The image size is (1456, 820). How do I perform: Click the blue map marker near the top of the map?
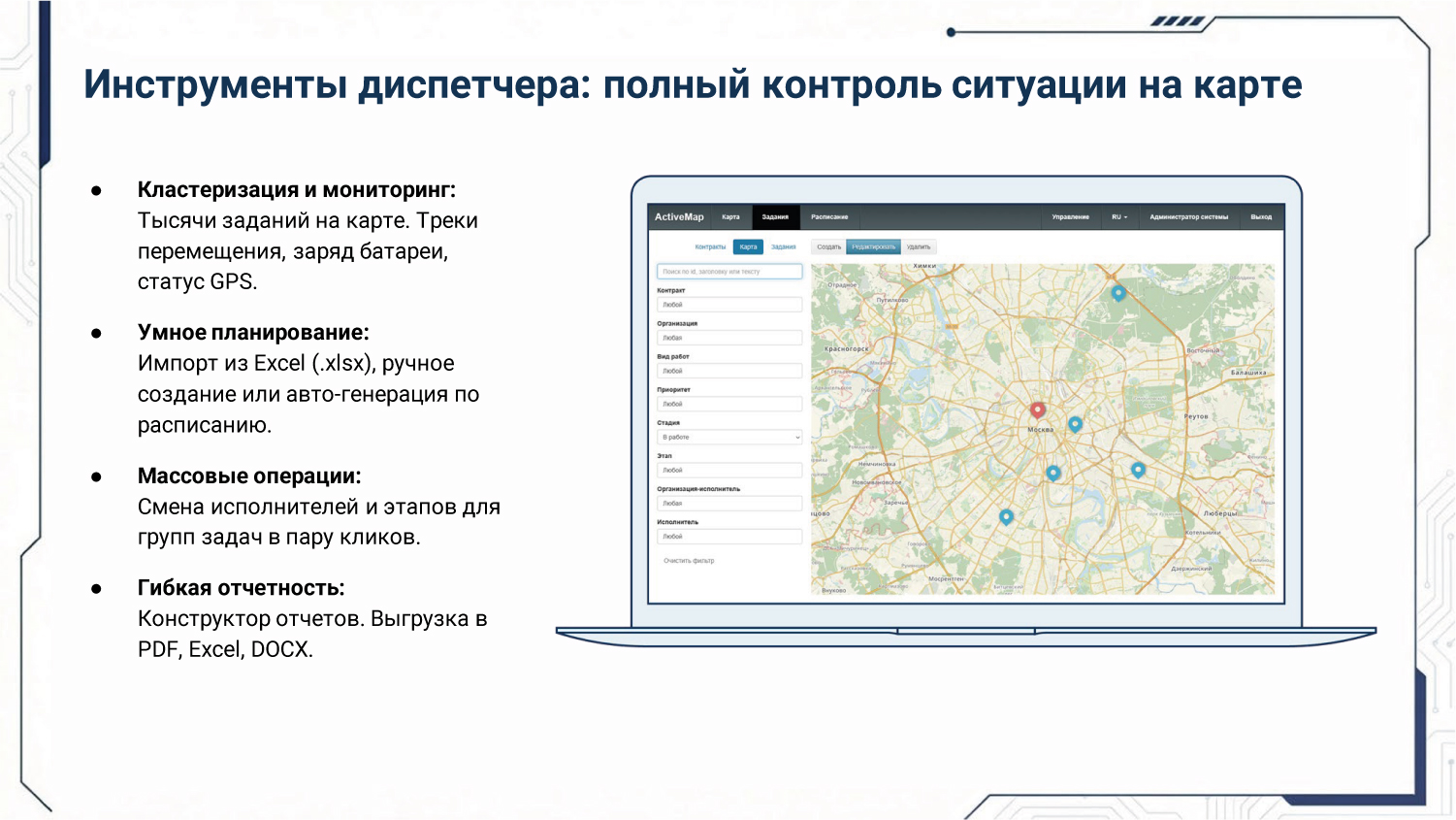1118,291
